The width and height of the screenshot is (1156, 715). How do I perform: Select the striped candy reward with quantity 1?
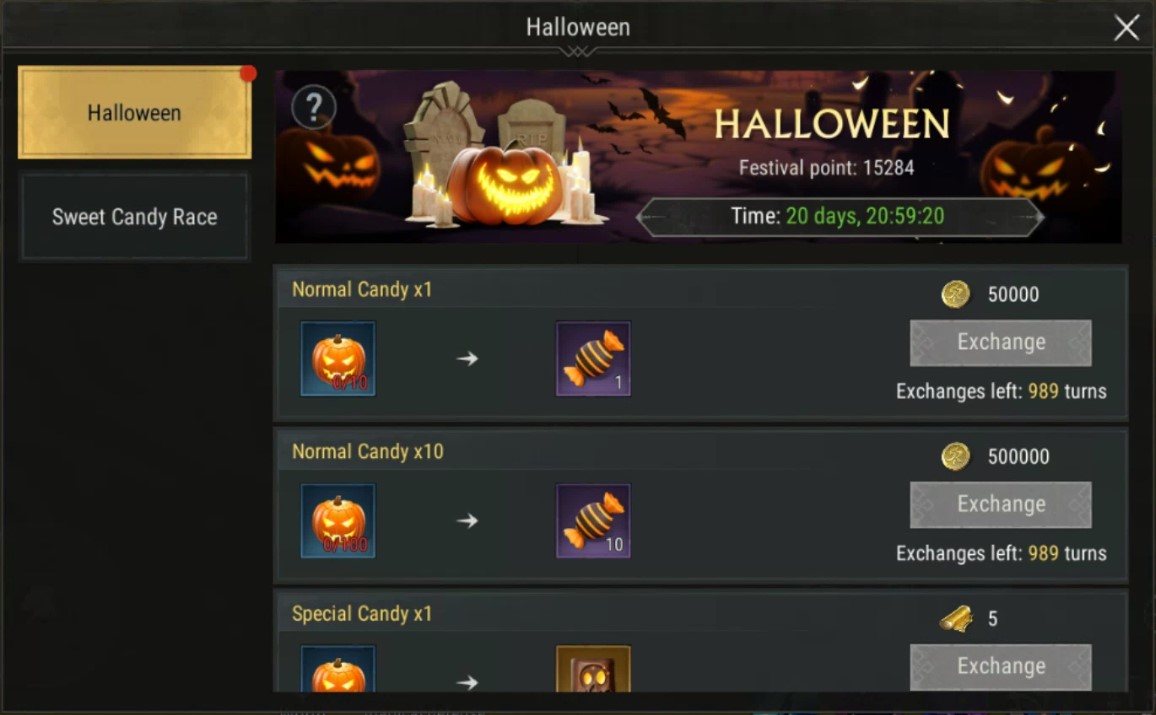[593, 358]
